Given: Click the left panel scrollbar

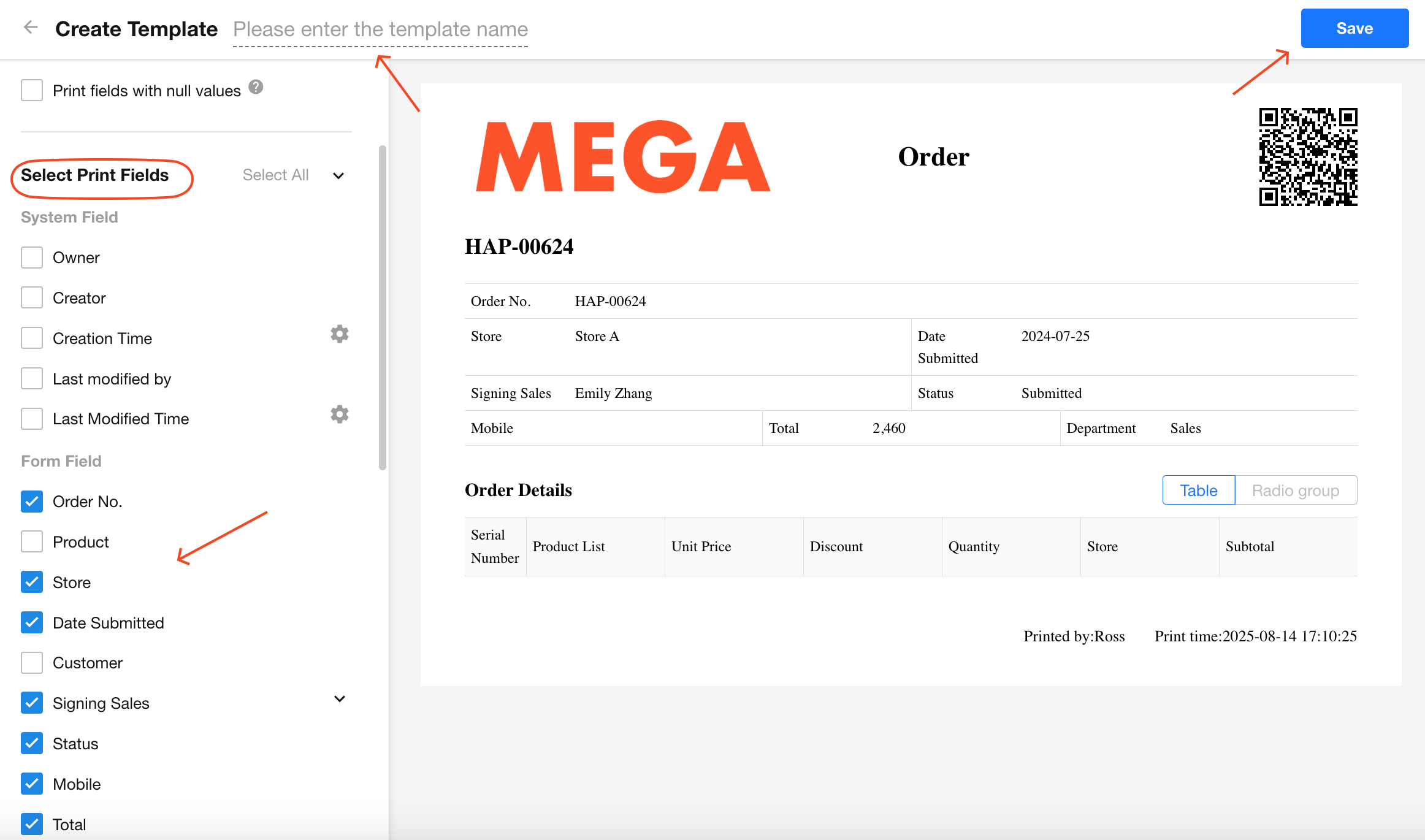Looking at the screenshot, I should tap(383, 307).
